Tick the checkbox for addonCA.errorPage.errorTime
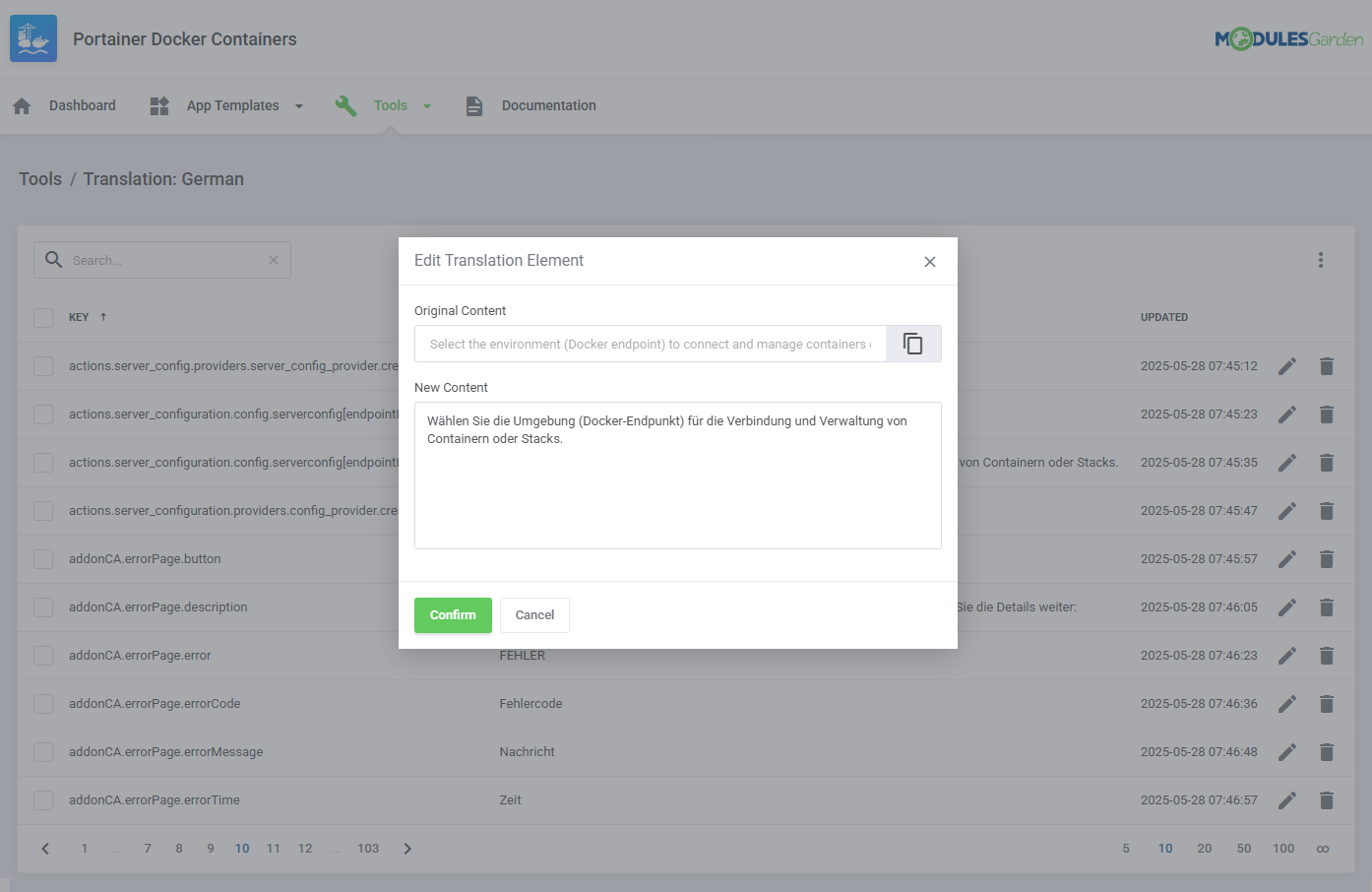The height and width of the screenshot is (892, 1372). coord(43,799)
